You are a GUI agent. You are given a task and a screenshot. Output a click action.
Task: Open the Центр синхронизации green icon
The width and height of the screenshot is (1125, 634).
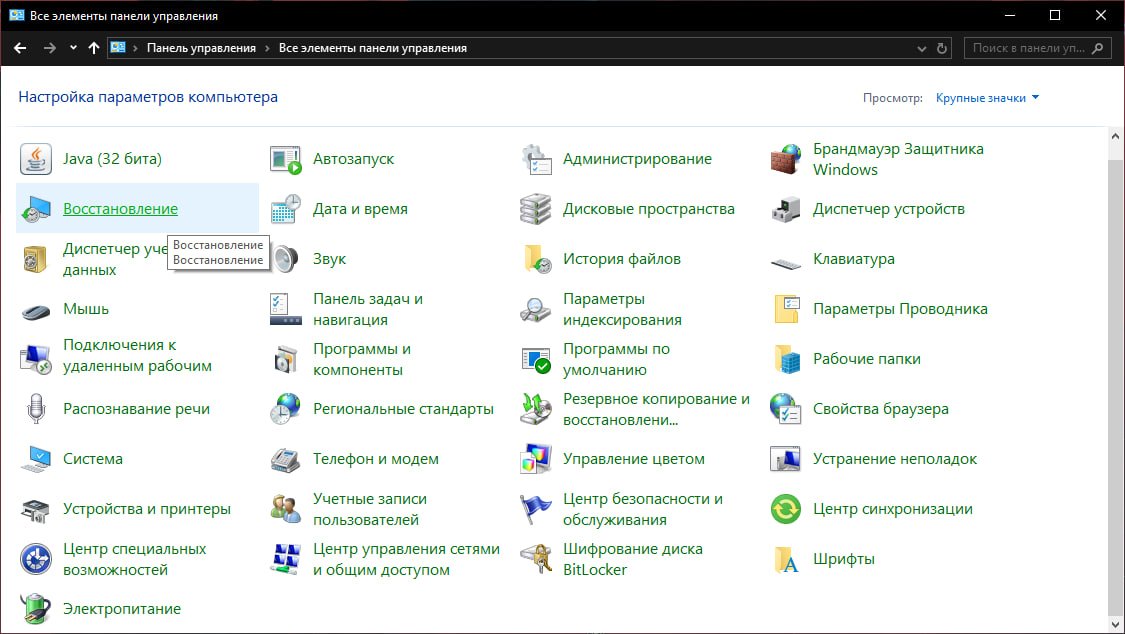[786, 509]
